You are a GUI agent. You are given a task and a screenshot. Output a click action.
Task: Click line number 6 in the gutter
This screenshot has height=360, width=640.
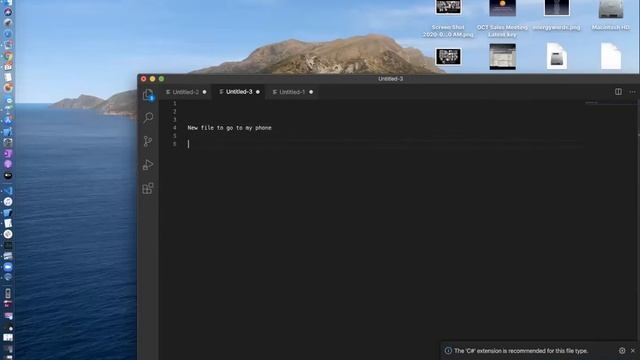[175, 144]
